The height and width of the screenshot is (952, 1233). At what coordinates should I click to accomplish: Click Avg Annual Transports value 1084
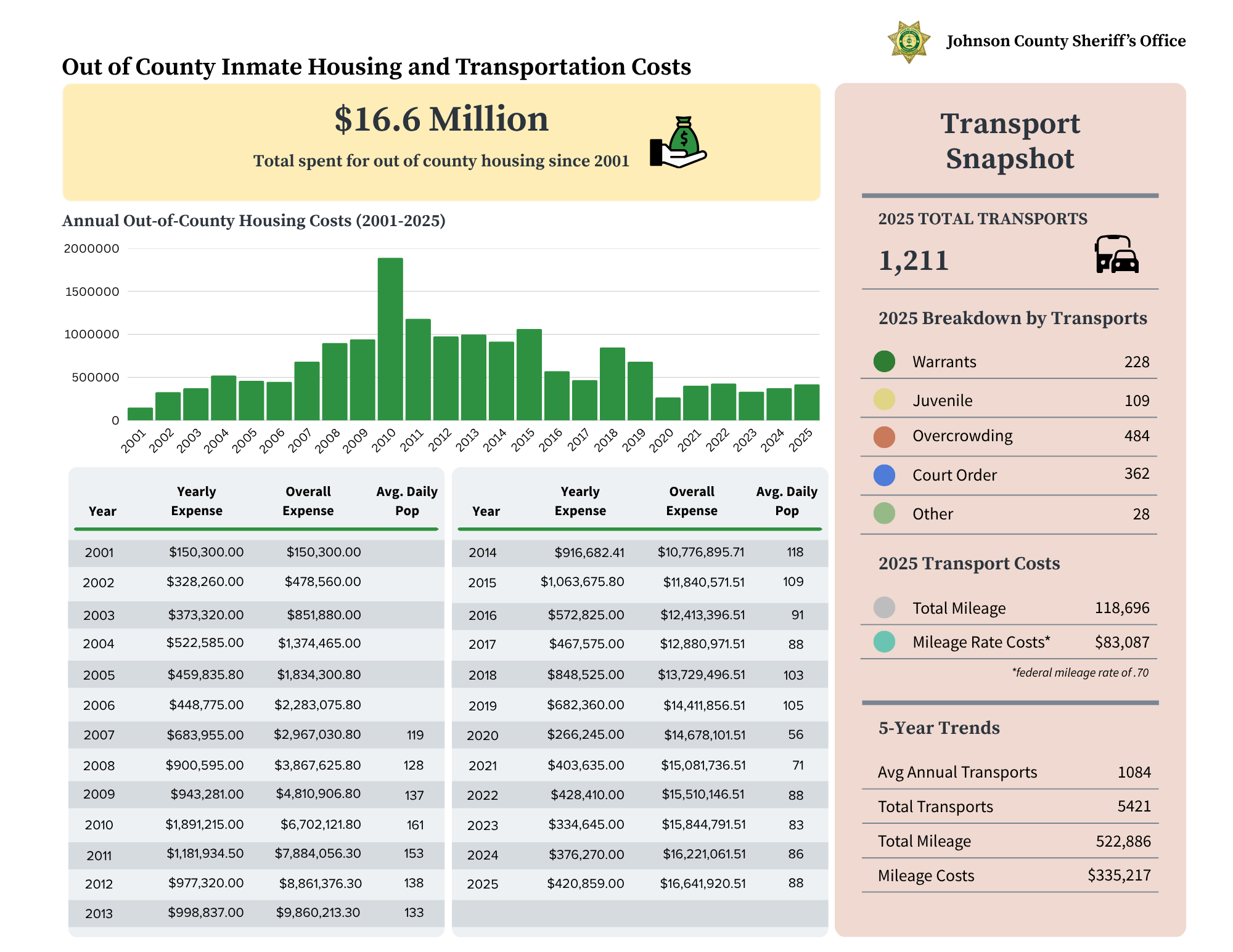(x=1134, y=772)
